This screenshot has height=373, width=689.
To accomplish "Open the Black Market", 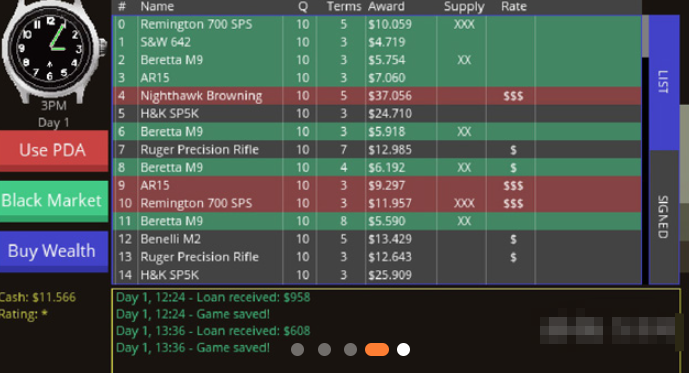I will click(x=54, y=201).
